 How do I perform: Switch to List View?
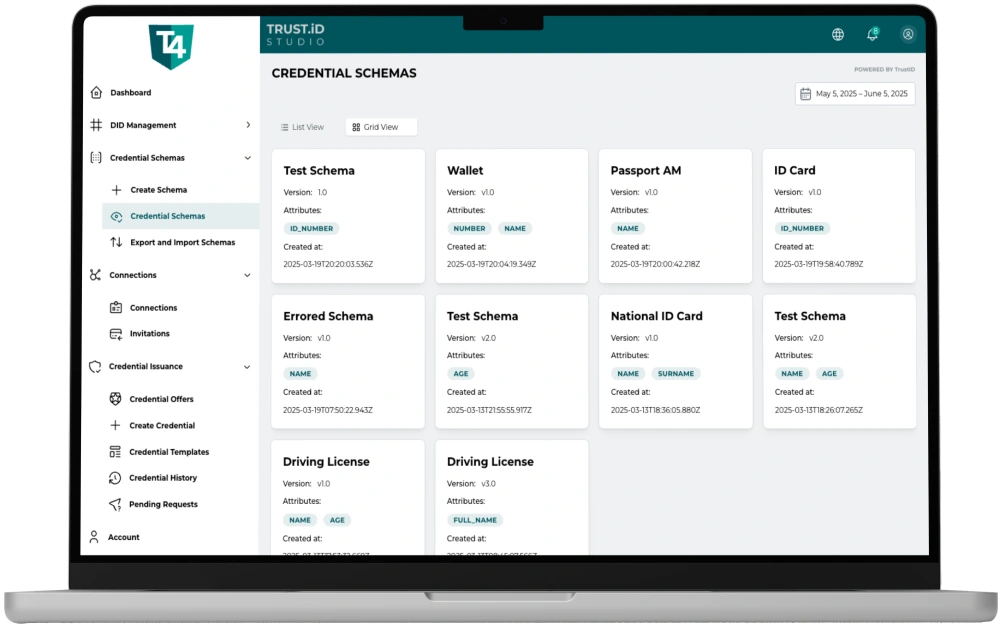(302, 127)
